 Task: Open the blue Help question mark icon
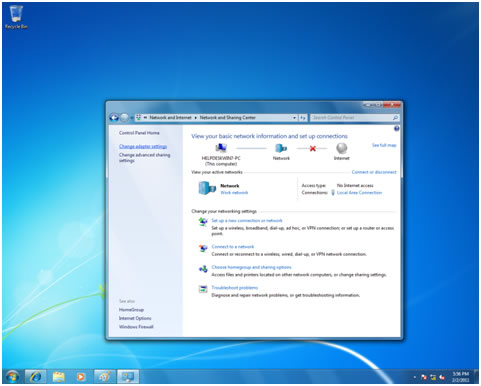tap(396, 129)
